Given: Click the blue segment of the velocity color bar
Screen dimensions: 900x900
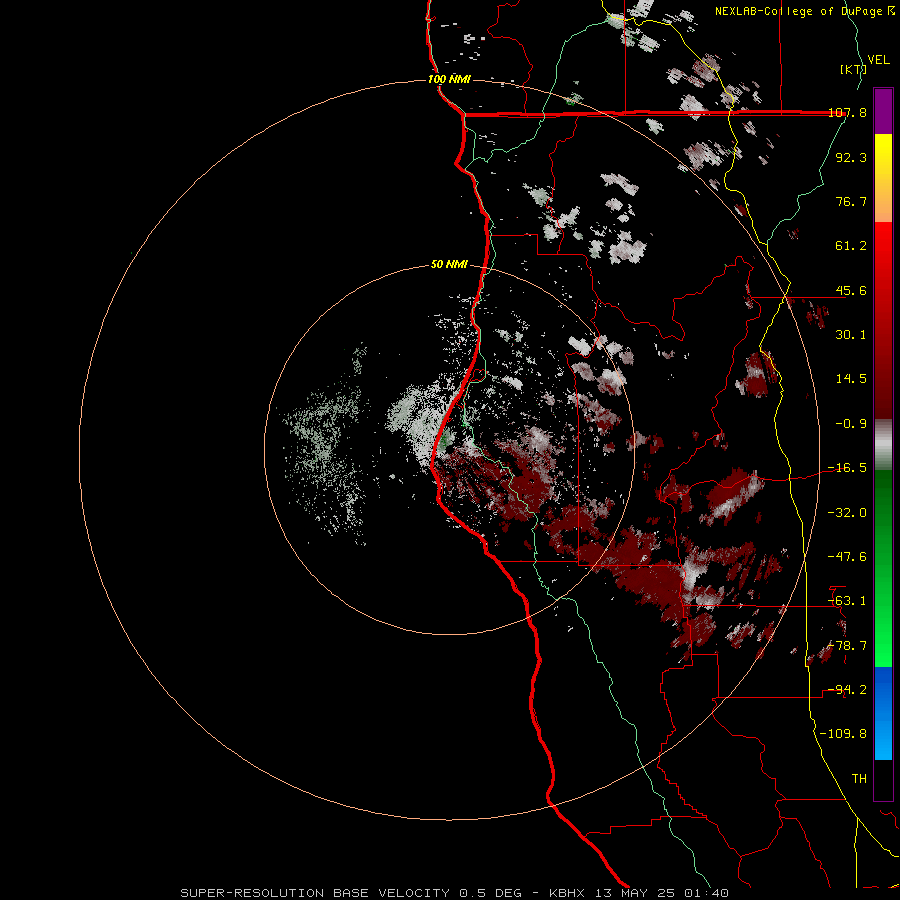Looking at the screenshot, I should point(883,713).
